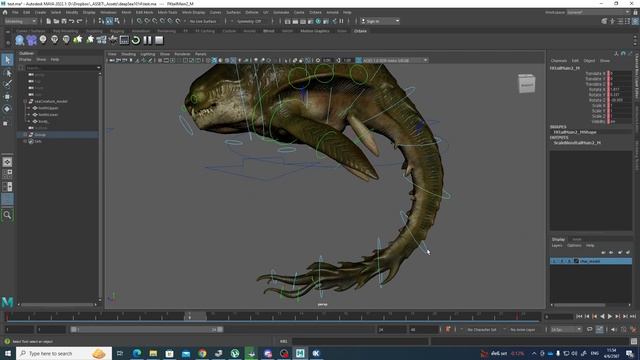Switch to the Octane shelf tab
The width and height of the screenshot is (640, 360).
(x=360, y=31)
